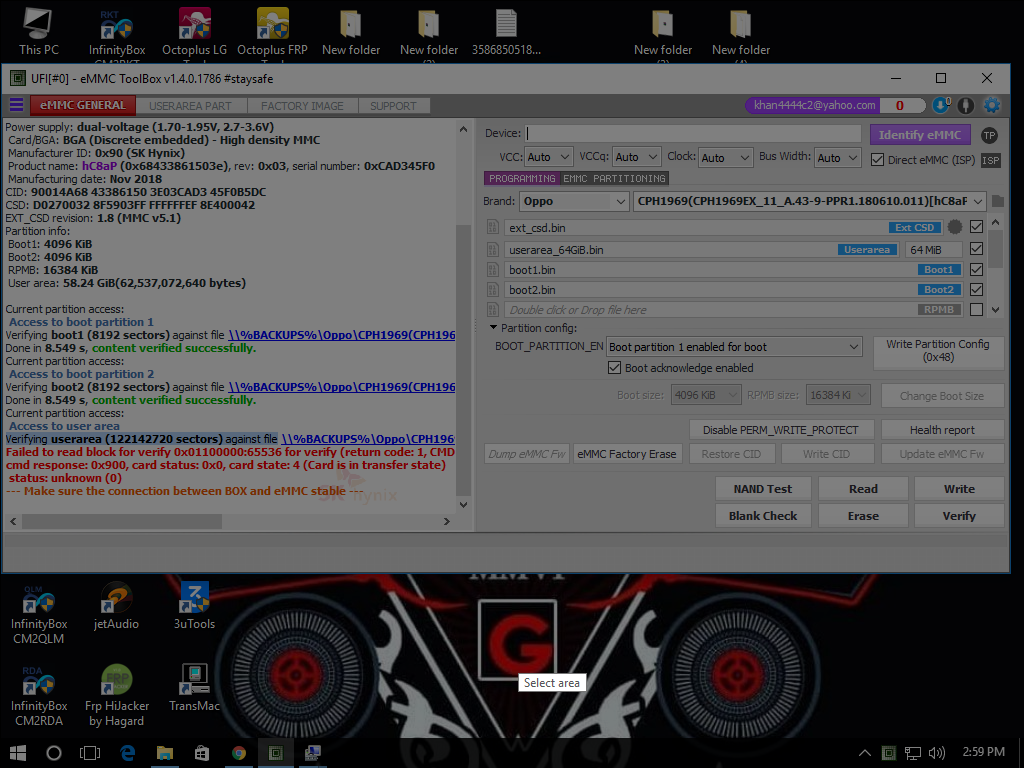Click the Health report button
The width and height of the screenshot is (1024, 768).
(x=942, y=430)
